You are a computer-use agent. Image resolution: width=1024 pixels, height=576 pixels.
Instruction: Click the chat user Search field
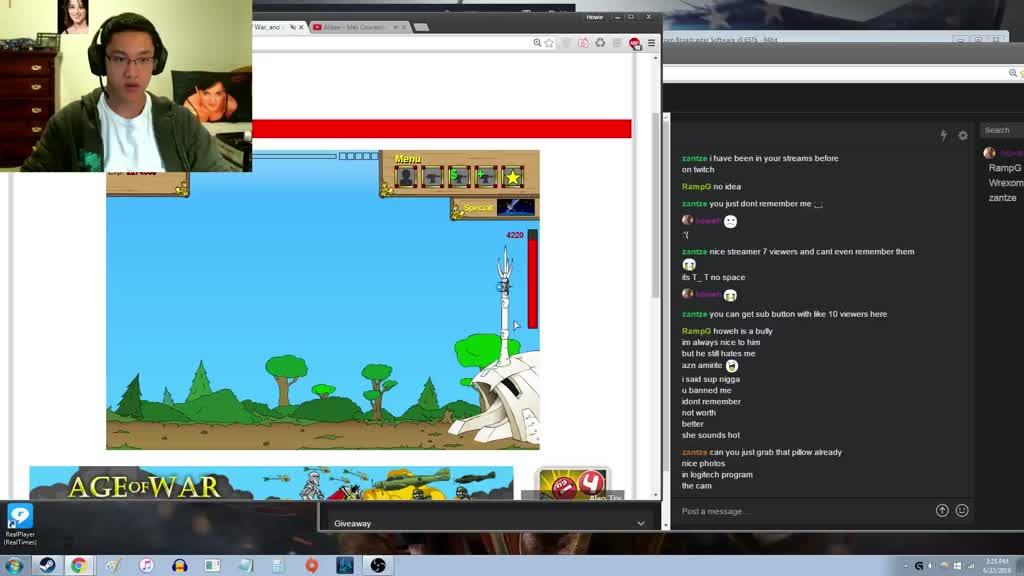1002,130
